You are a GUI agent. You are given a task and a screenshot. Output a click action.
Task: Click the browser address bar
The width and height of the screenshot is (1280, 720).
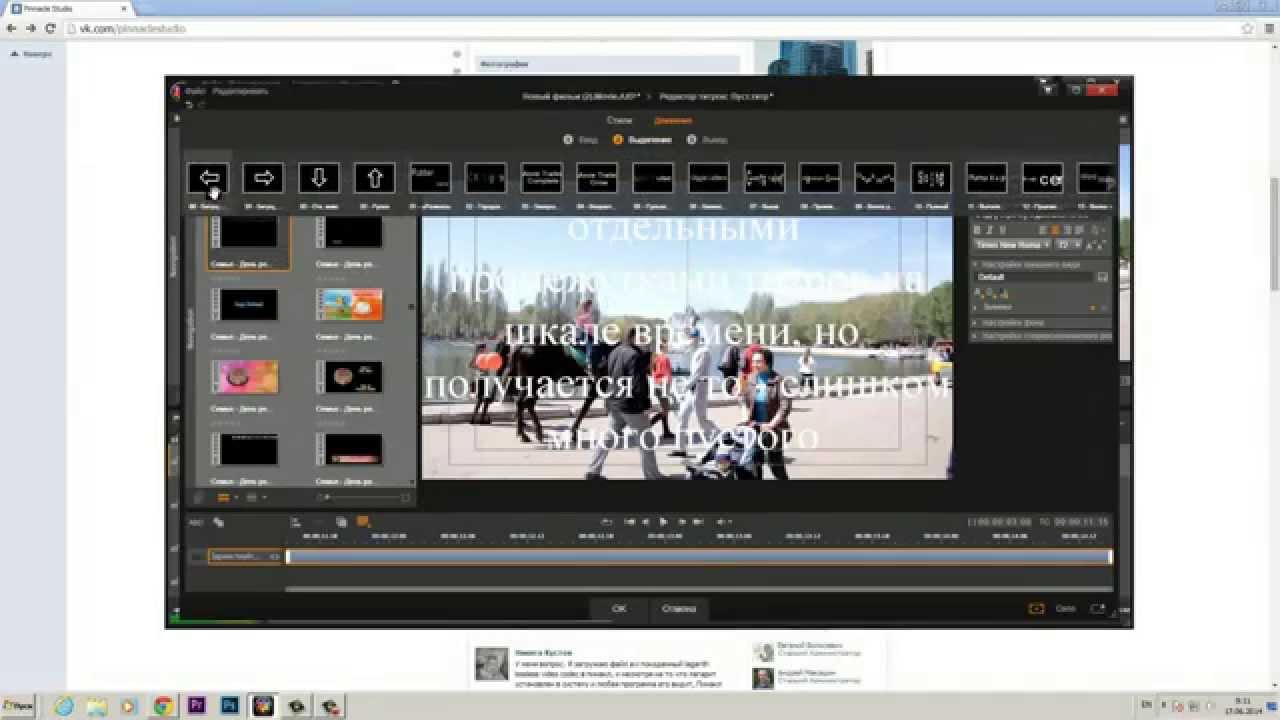[650, 28]
